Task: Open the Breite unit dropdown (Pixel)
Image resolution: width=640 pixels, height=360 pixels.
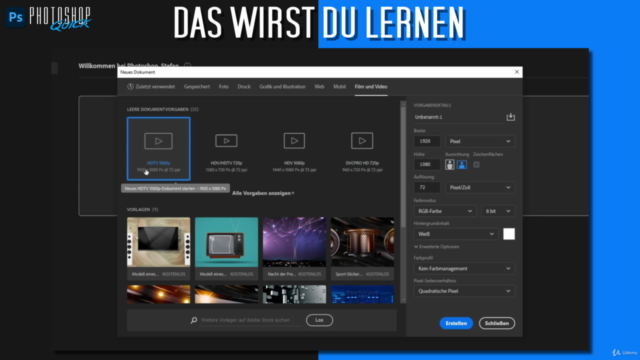Action: click(x=480, y=141)
